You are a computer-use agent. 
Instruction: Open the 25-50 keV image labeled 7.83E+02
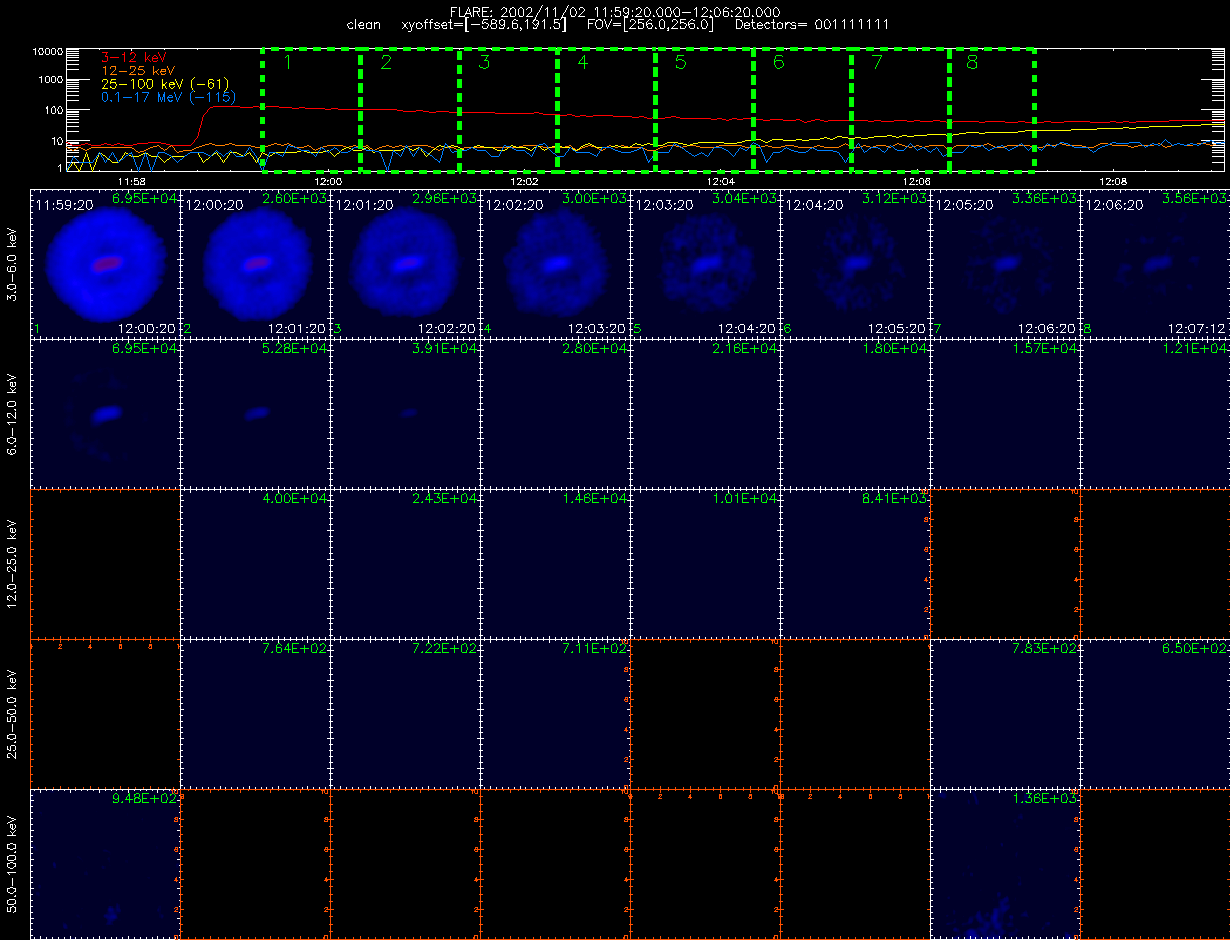(1005, 714)
